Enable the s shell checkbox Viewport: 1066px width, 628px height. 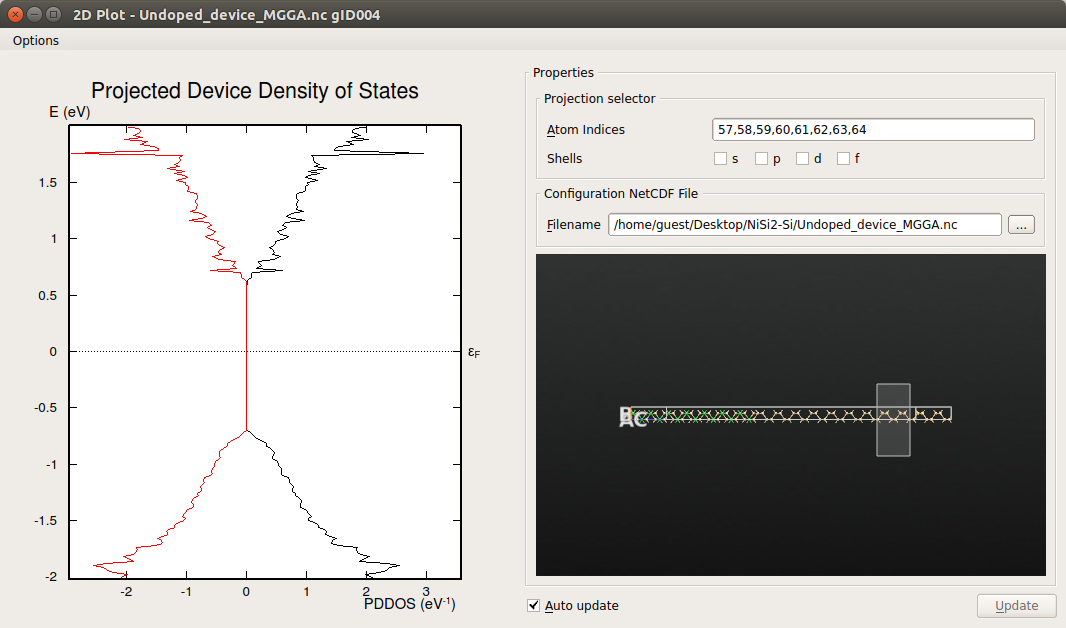[721, 158]
